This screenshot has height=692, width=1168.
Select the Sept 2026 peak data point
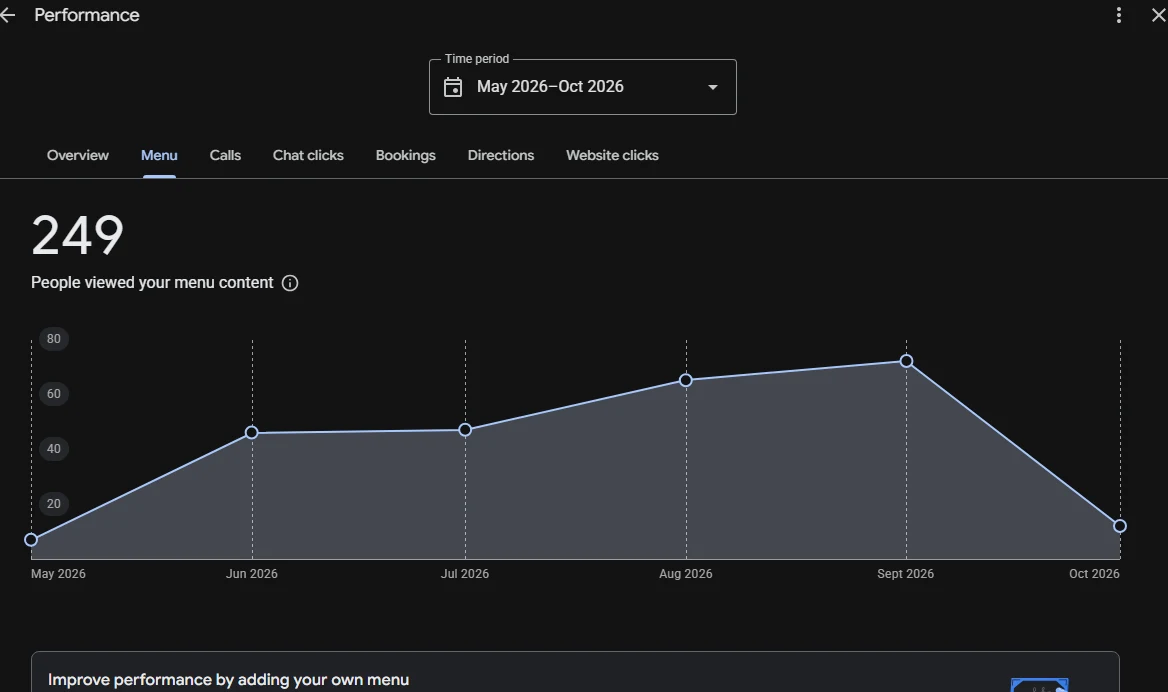tap(907, 361)
